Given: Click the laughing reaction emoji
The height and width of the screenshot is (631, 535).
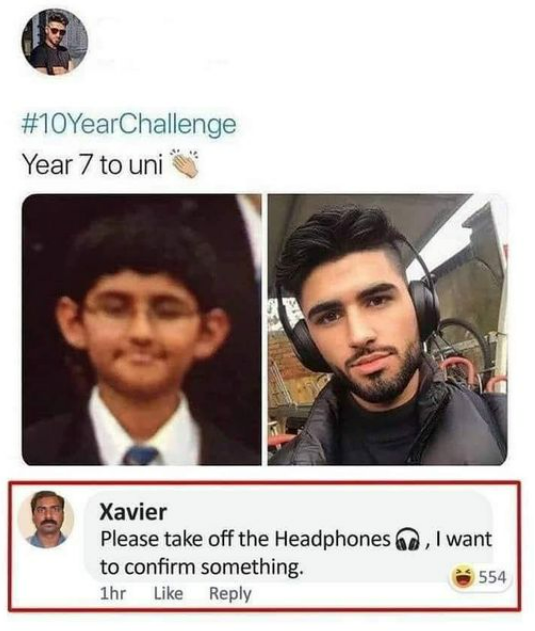Looking at the screenshot, I should tap(463, 577).
